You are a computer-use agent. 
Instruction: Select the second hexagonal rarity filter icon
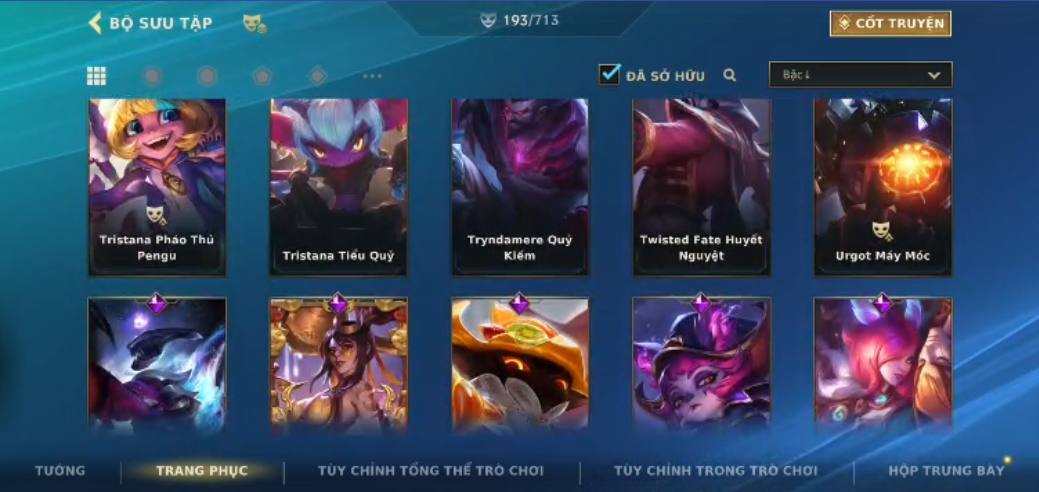click(207, 76)
